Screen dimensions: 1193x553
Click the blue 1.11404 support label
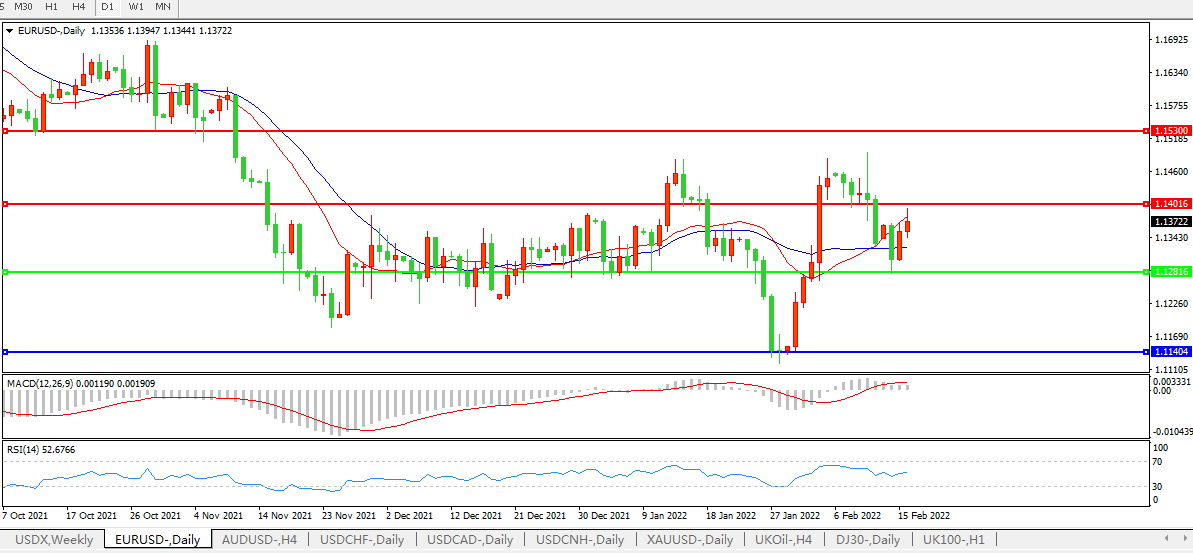click(x=1170, y=352)
